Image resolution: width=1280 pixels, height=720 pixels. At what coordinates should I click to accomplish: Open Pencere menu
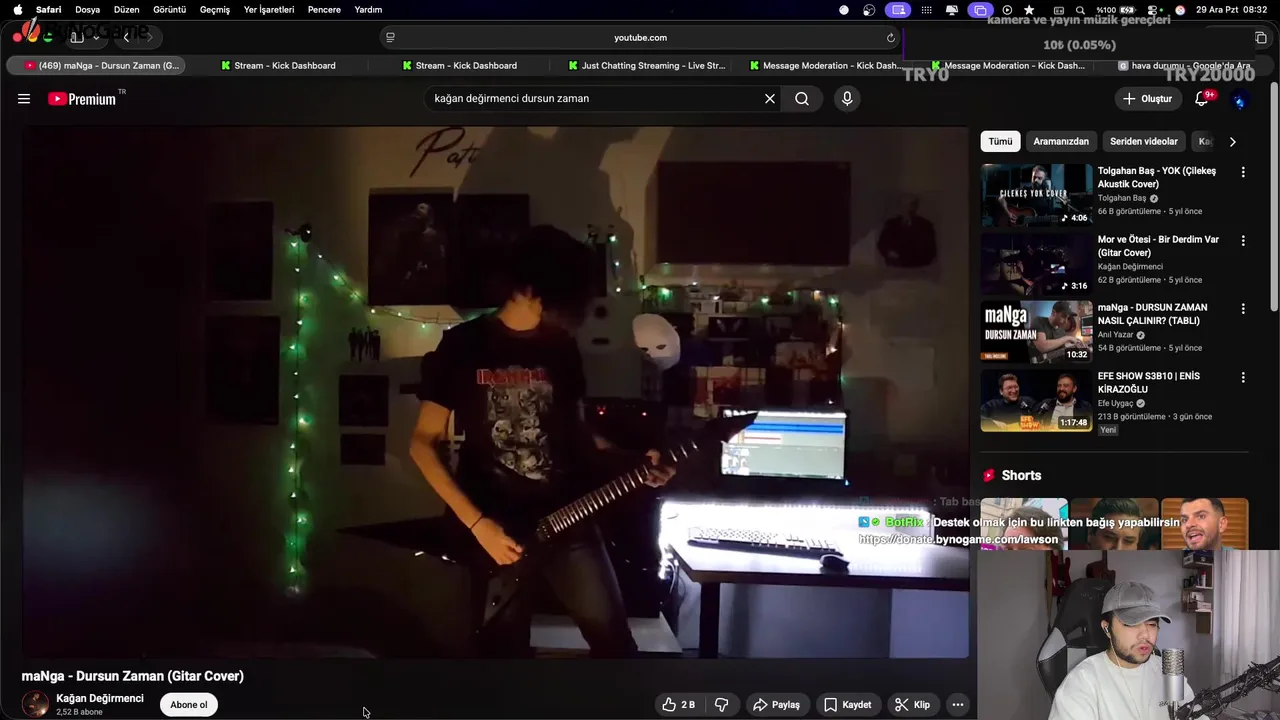click(x=324, y=10)
